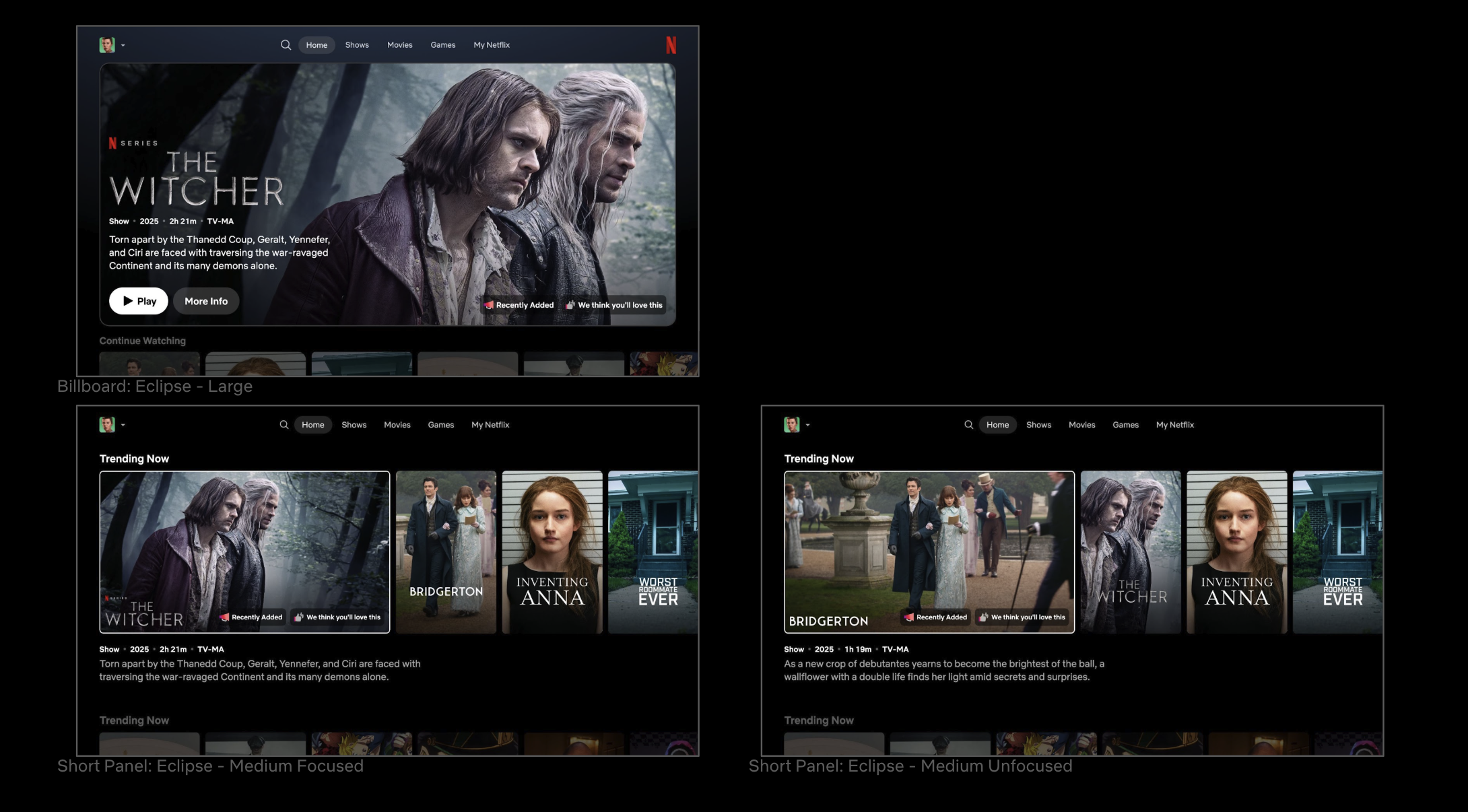The width and height of the screenshot is (1468, 812).
Task: Play The Witcher from the billboard
Action: pos(139,301)
